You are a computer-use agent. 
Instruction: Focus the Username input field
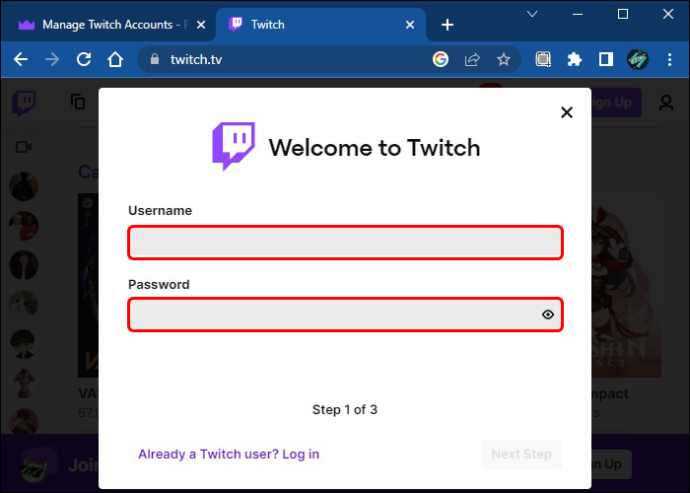[x=345, y=243]
